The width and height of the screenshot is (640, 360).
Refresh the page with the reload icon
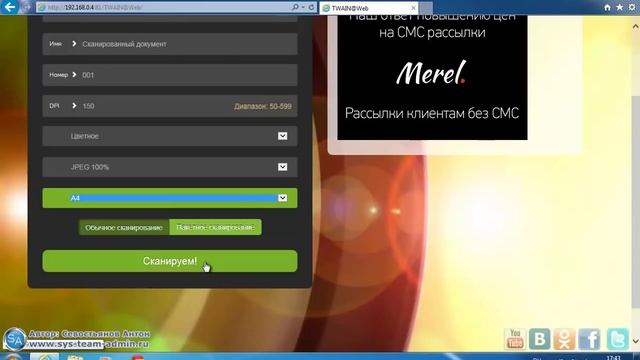point(311,7)
